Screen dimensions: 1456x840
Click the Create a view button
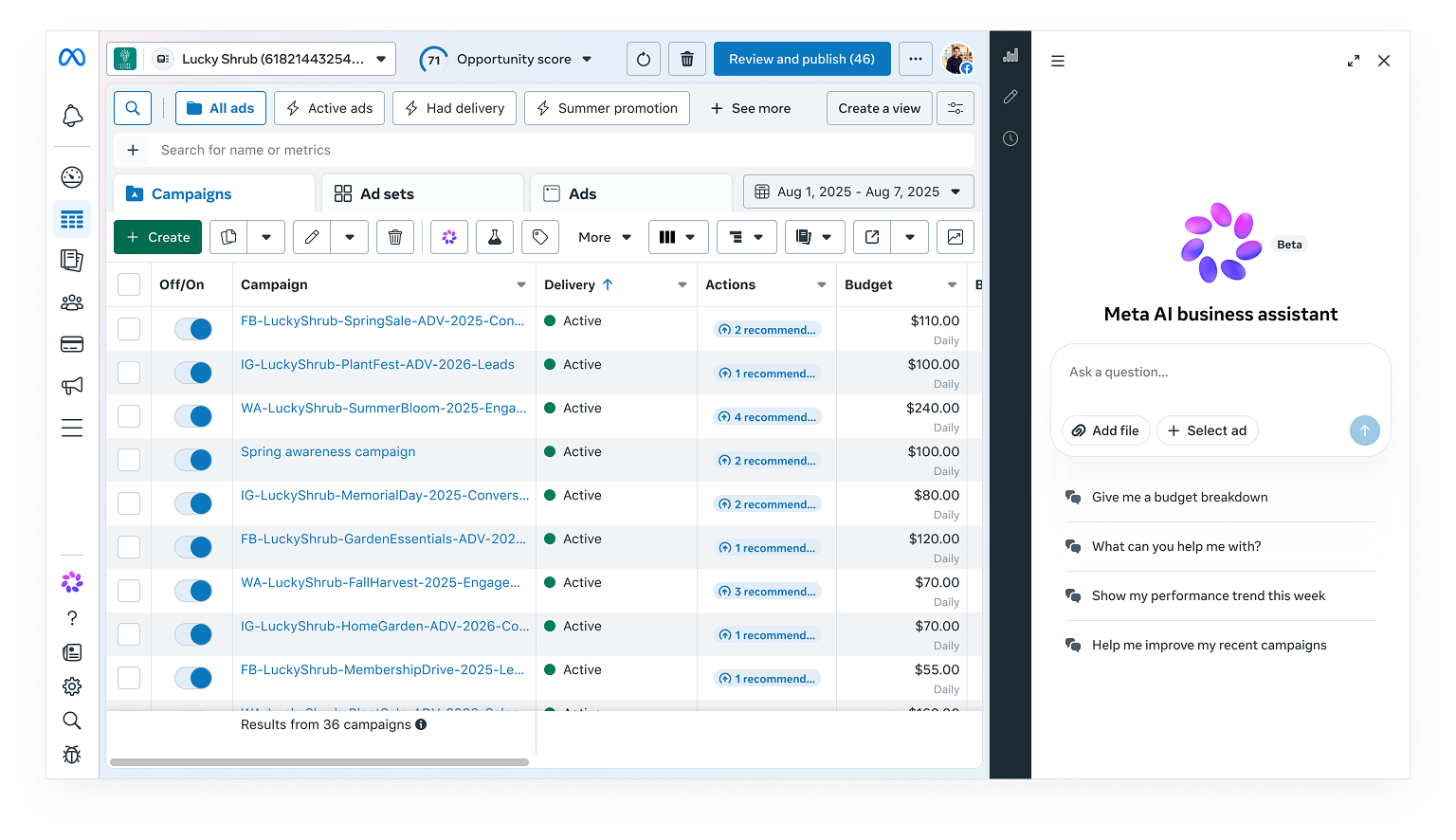point(880,108)
